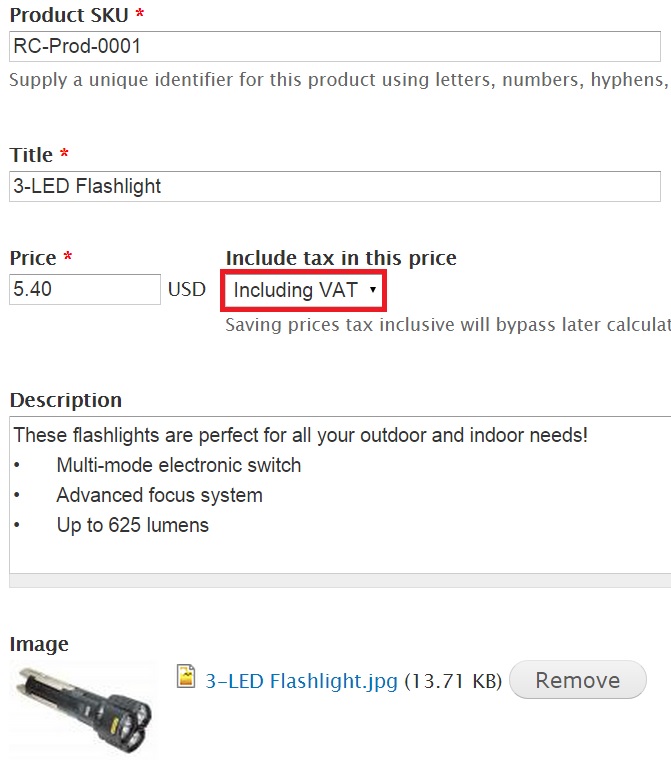This screenshot has width=671, height=763.
Task: Open the 3-LED Flashlight.jpg file link
Action: [301, 680]
